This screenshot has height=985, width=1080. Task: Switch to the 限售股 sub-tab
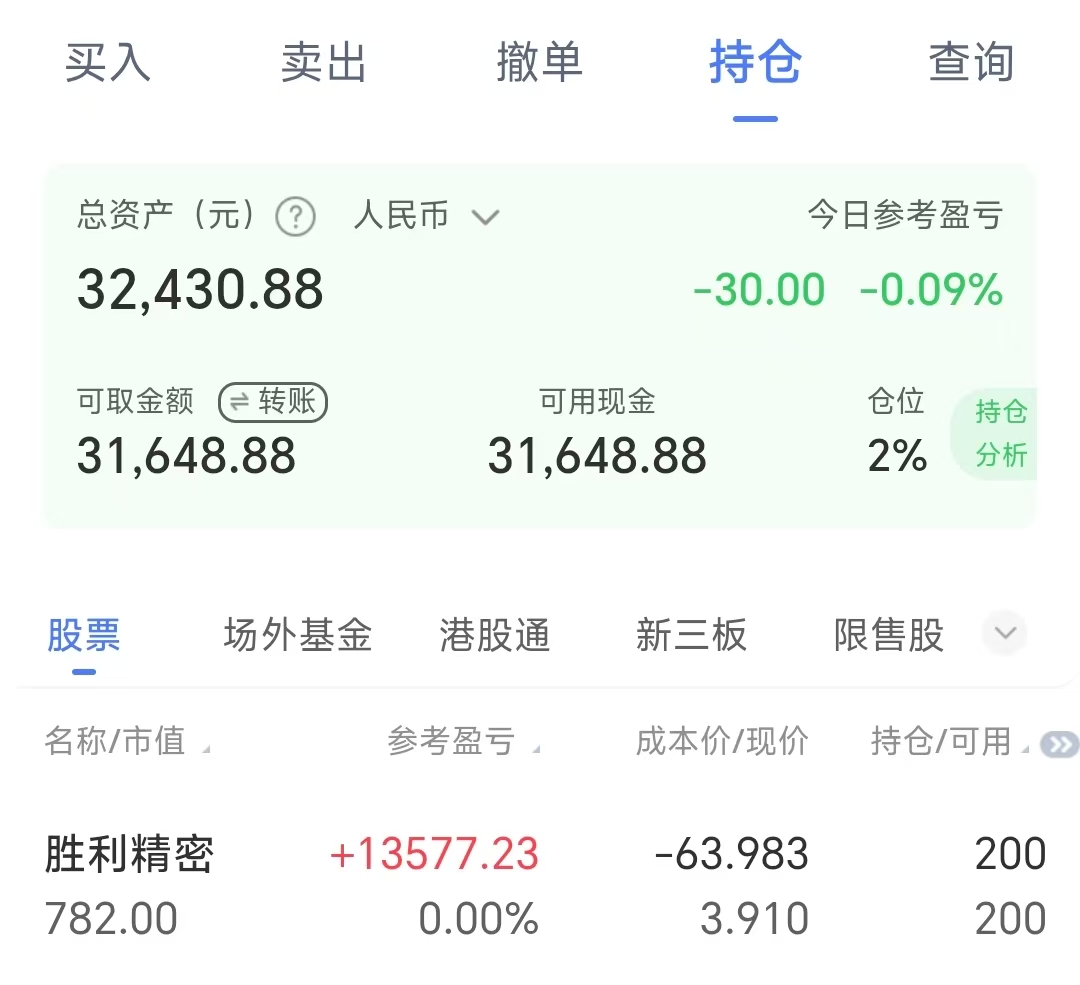click(x=889, y=635)
